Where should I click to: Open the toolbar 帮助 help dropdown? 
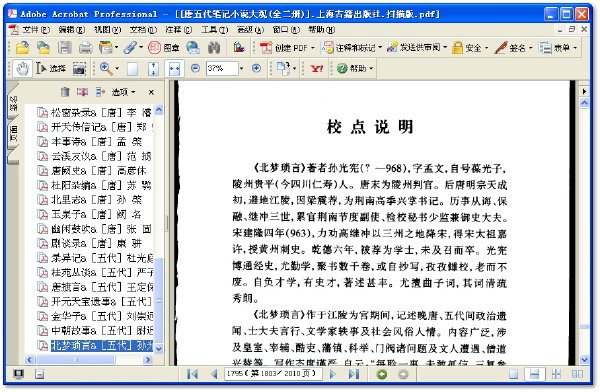pyautogui.click(x=355, y=69)
